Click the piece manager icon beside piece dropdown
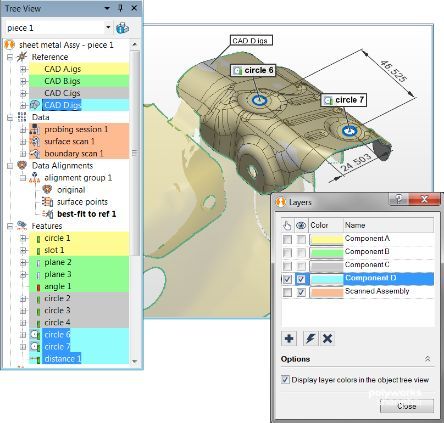The width and height of the screenshot is (444, 423). click(122, 28)
